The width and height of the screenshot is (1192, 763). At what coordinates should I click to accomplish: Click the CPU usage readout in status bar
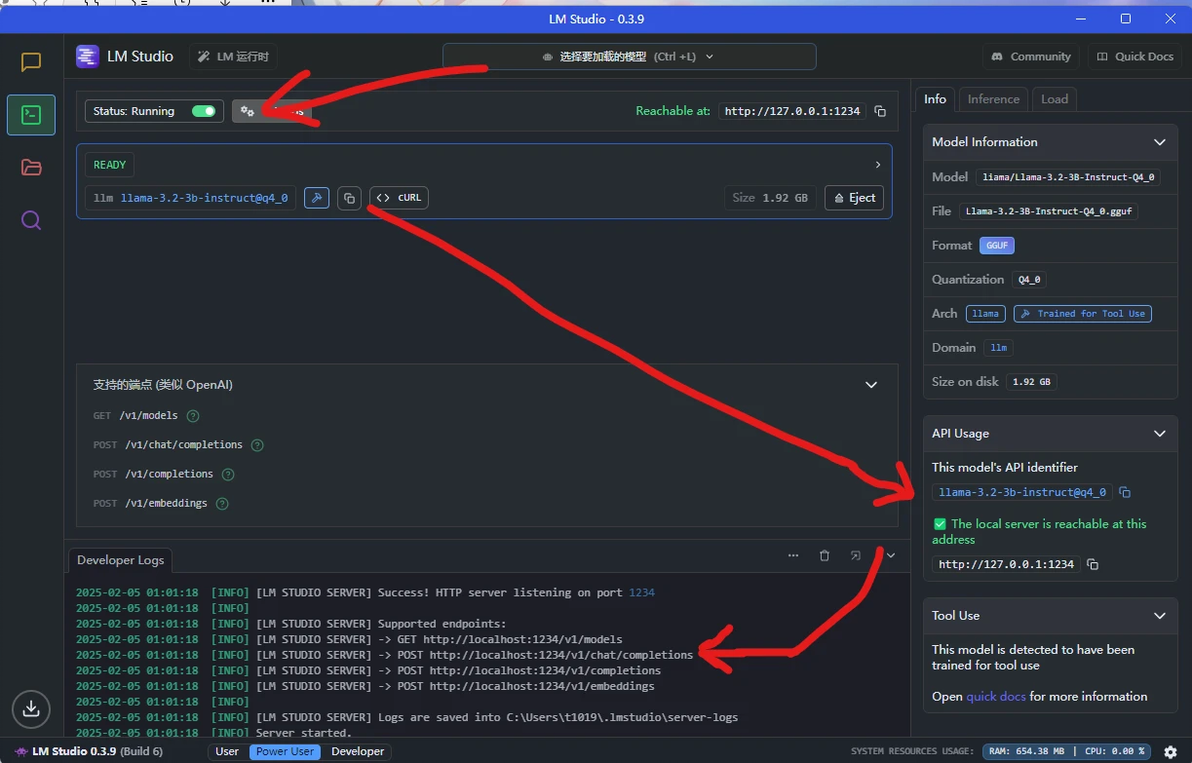click(x=1114, y=752)
